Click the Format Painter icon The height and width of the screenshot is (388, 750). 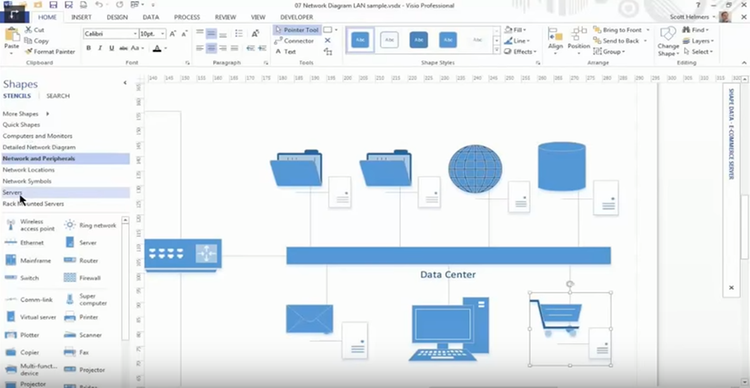[29, 52]
